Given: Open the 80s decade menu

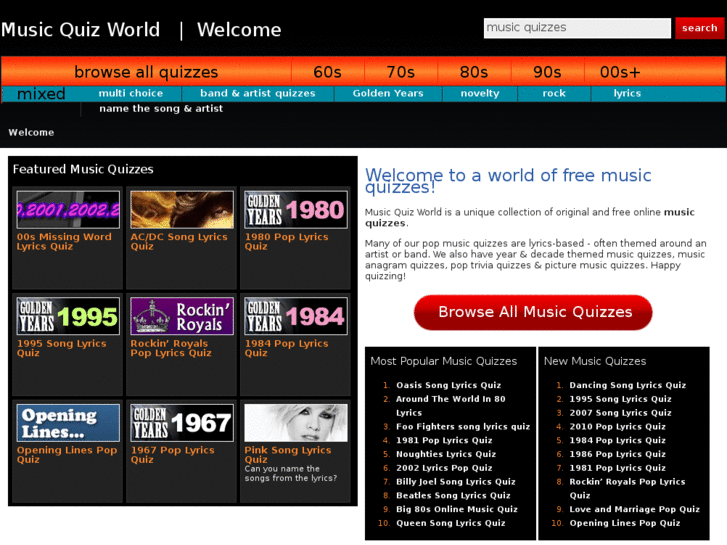Looking at the screenshot, I should (x=474, y=72).
